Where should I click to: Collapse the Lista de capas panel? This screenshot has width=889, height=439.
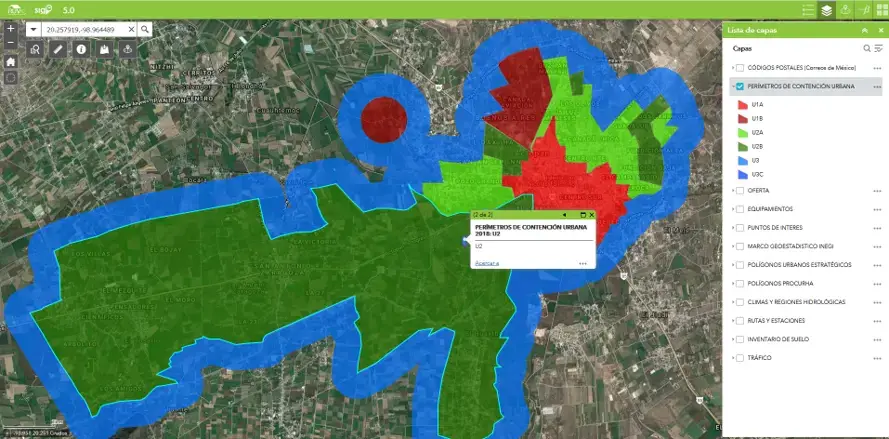coord(864,31)
